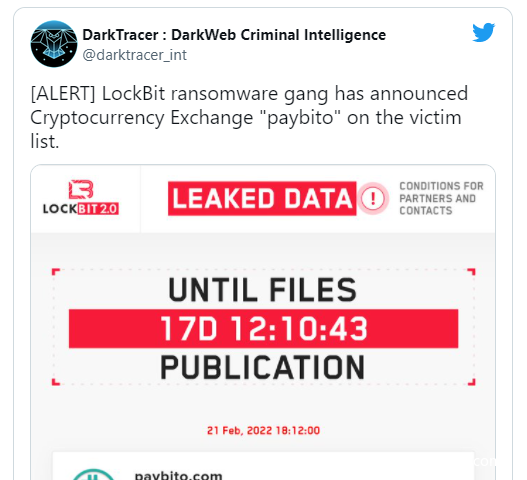The image size is (527, 480).
Task: Open the DarkTracer : DarkWeb Criminal Intelligence profile name
Action: 234,35
